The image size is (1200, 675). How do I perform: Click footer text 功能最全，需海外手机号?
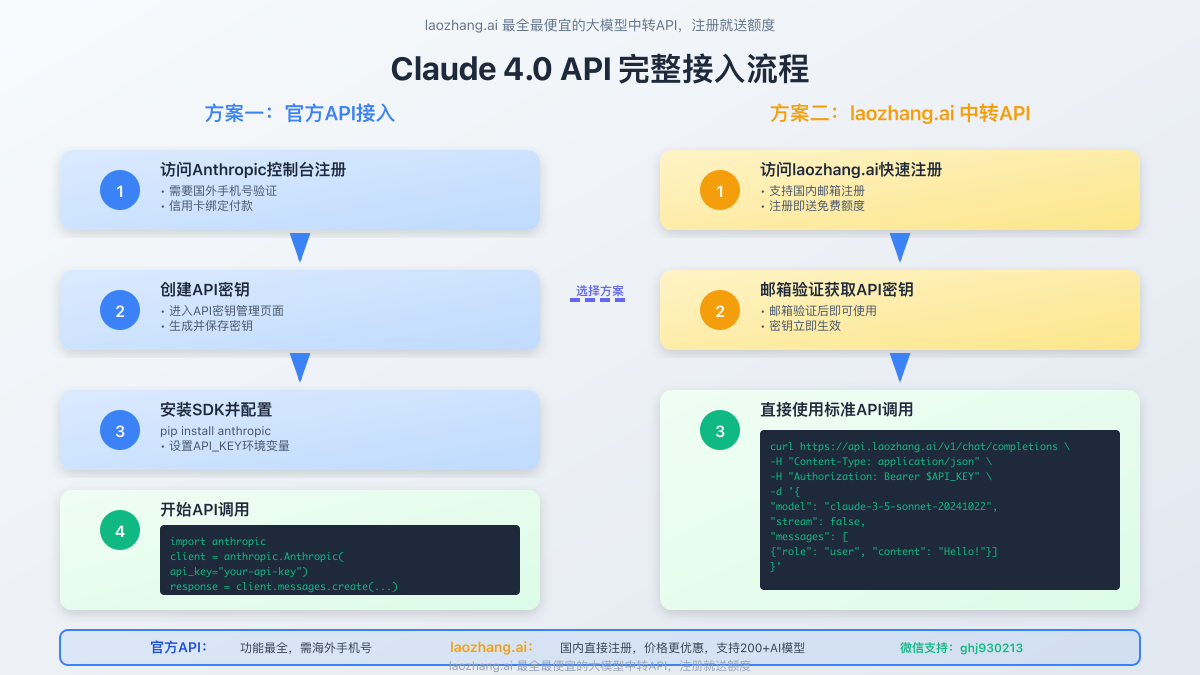pyautogui.click(x=306, y=648)
